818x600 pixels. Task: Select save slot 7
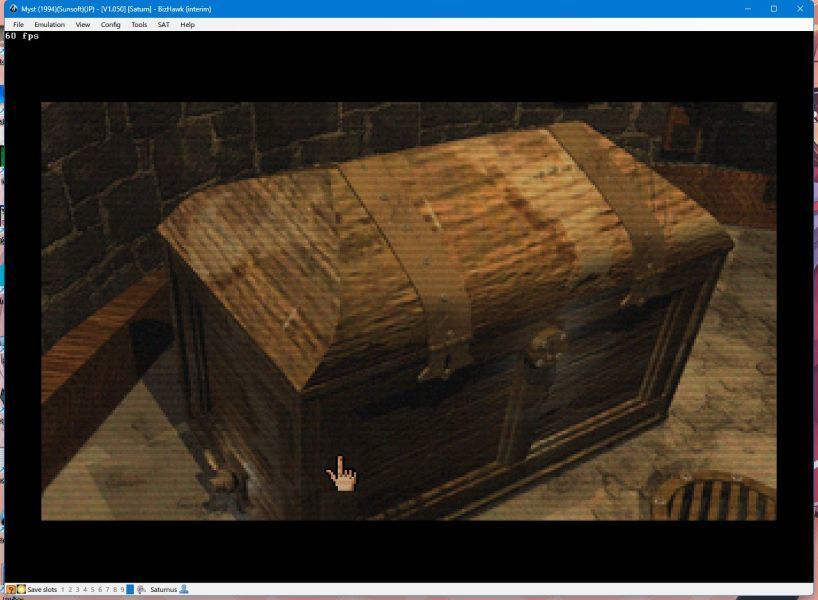[x=107, y=590]
